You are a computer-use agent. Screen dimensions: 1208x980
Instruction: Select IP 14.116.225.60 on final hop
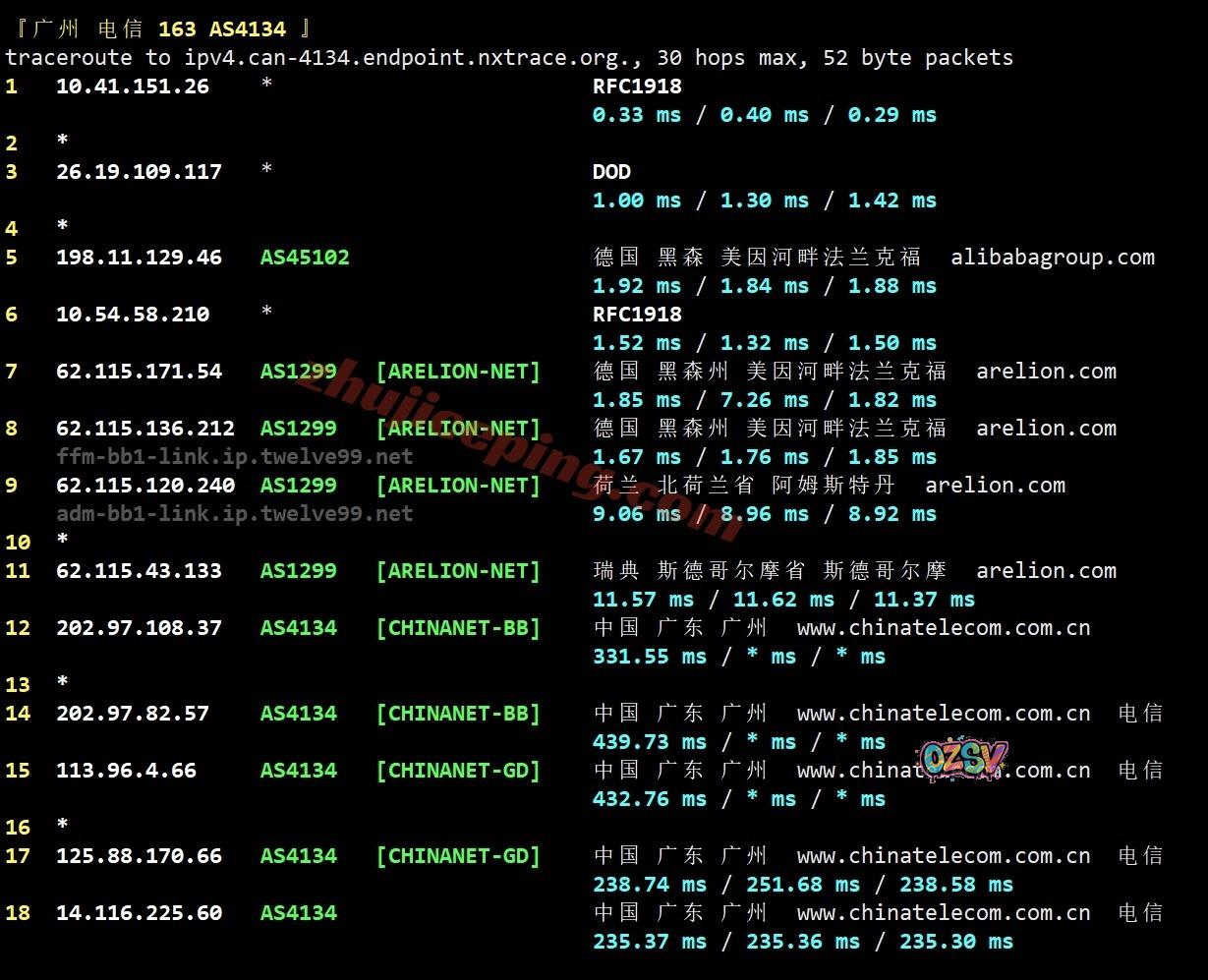(139, 913)
